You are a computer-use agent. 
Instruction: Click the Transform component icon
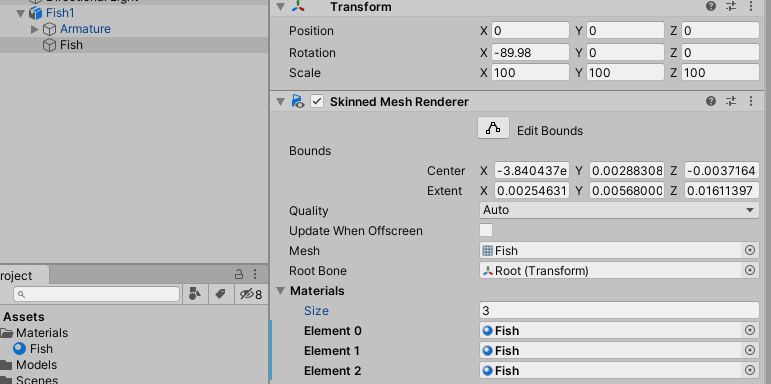point(298,6)
